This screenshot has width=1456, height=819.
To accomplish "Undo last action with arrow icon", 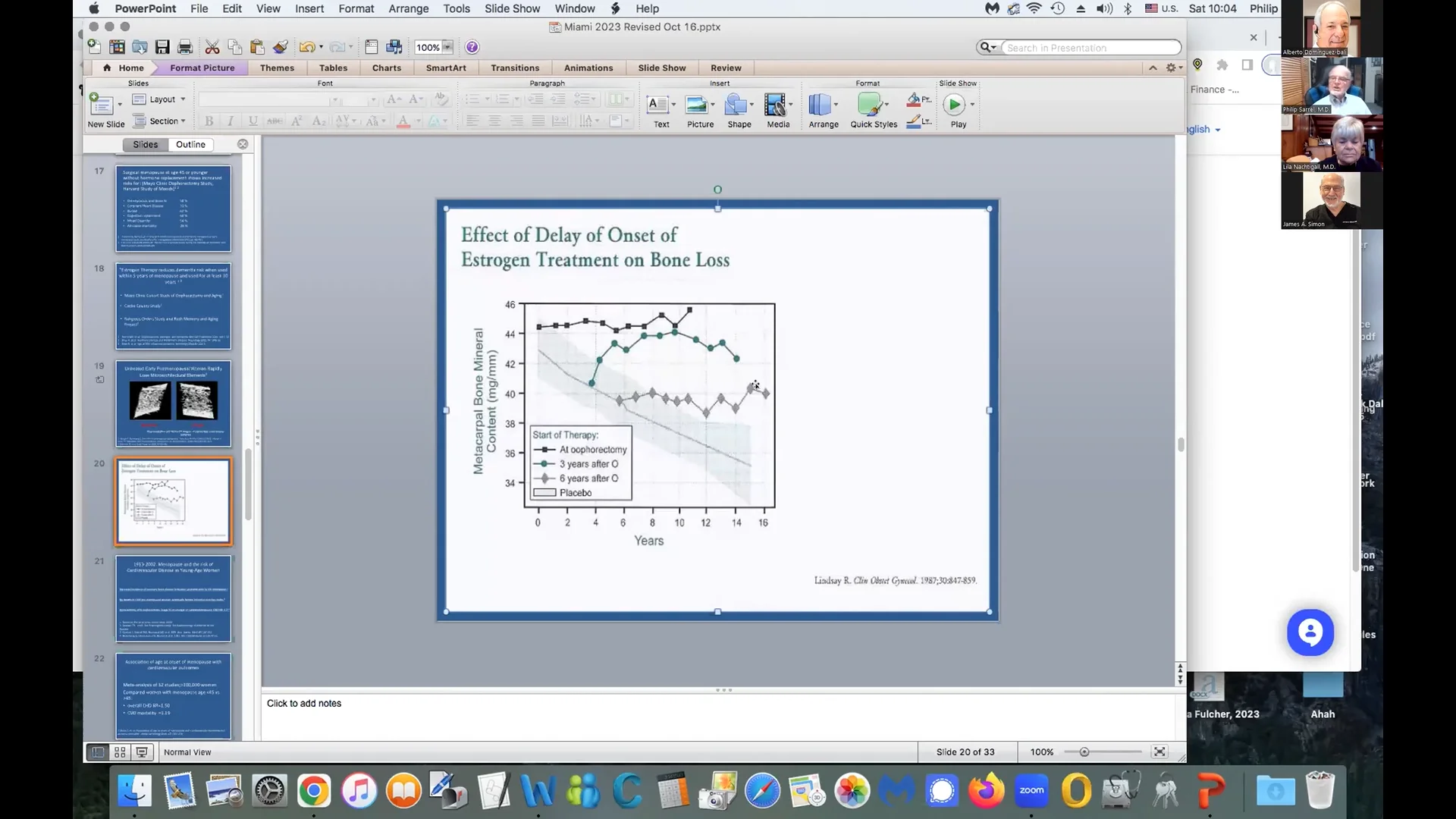I will click(x=306, y=47).
